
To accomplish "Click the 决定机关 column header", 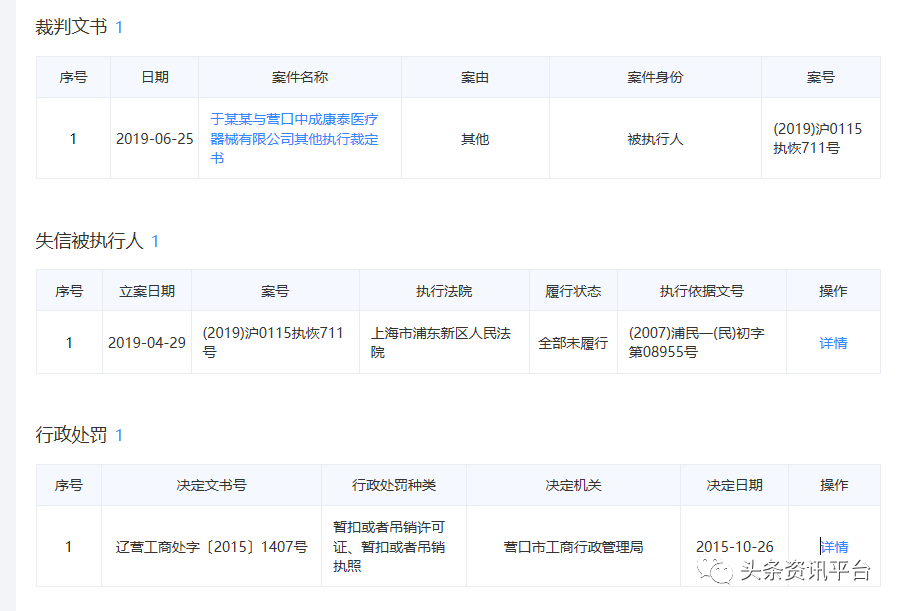I will pyautogui.click(x=573, y=485).
